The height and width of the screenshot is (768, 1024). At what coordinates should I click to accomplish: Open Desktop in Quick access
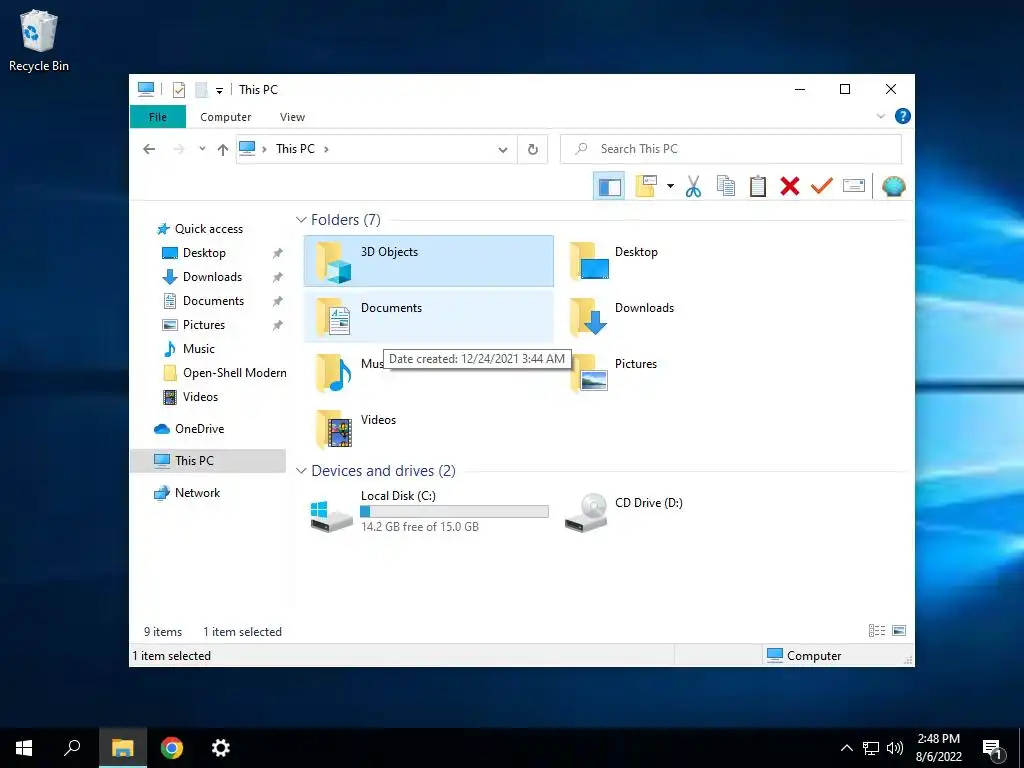(x=204, y=253)
